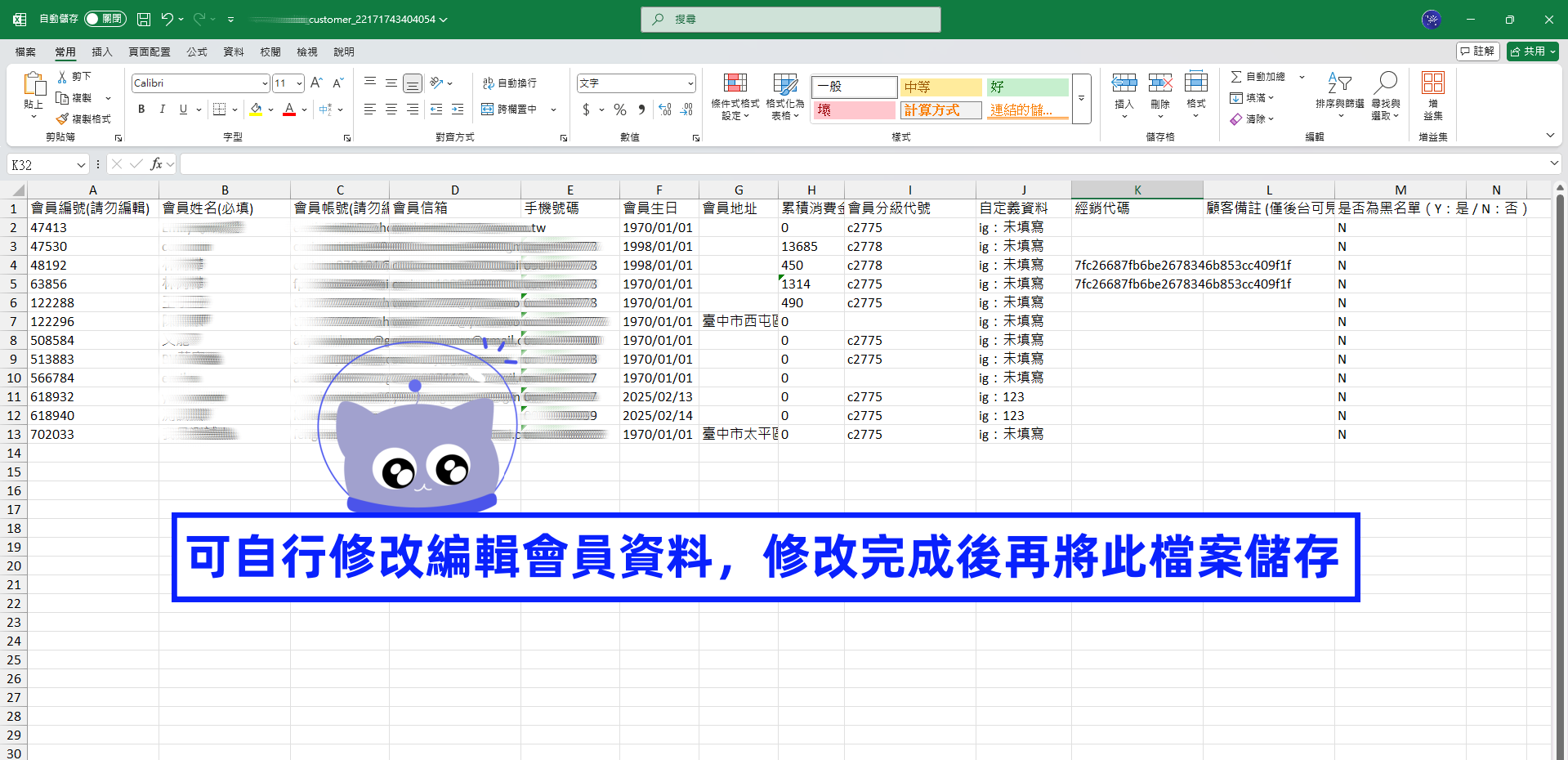Screen dimensions: 1568x760
Task: Toggle Bold formatting
Action: (x=141, y=109)
